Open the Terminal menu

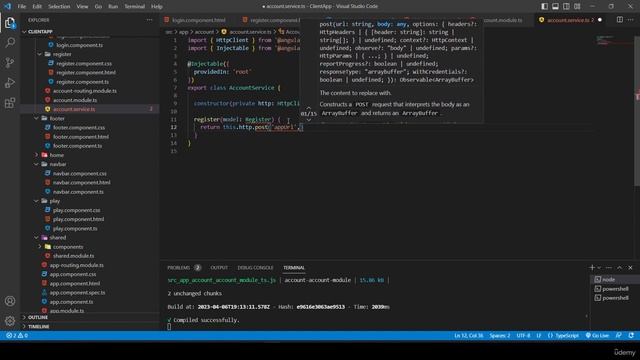coord(134,6)
